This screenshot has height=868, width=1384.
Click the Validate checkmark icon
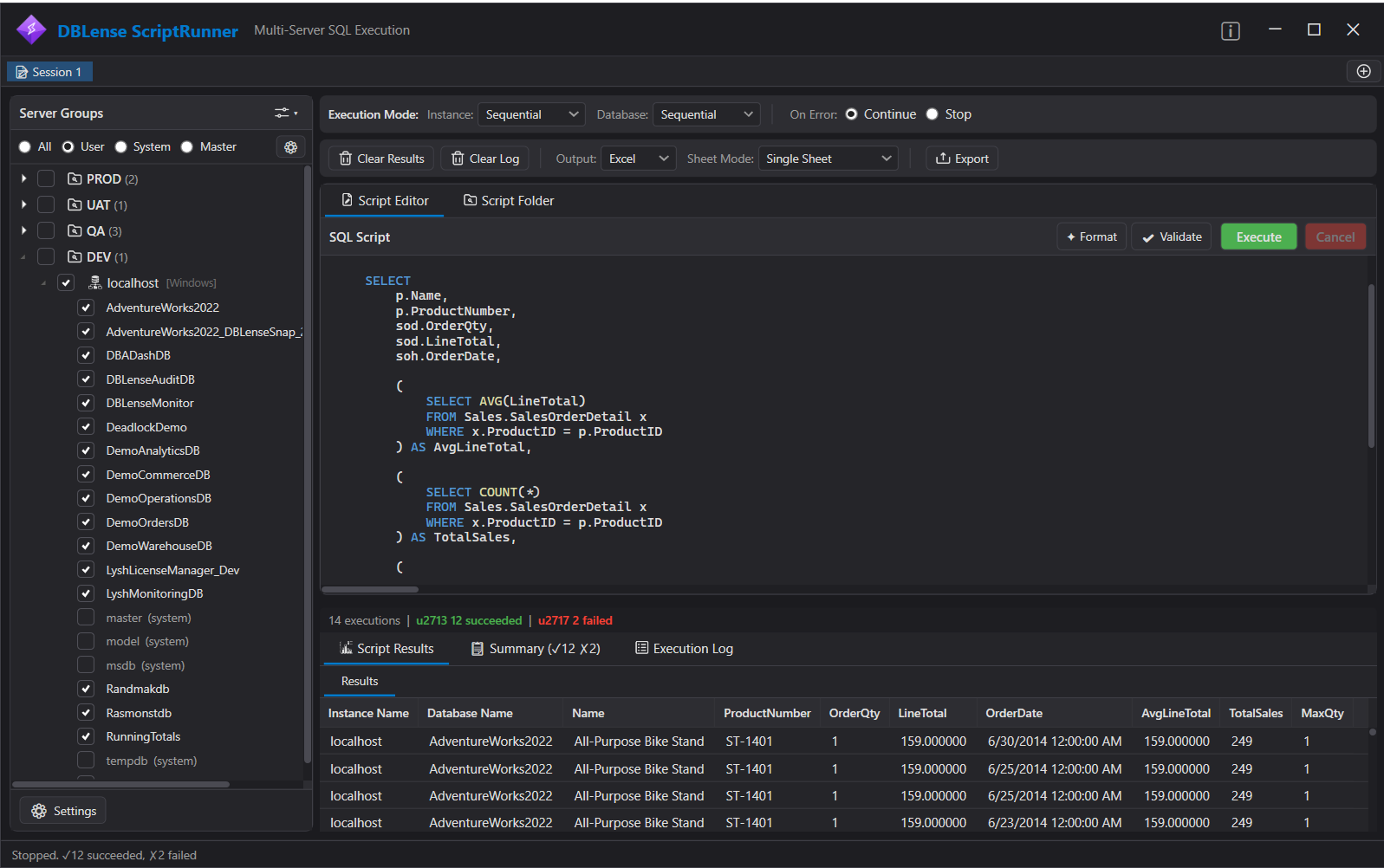(x=1148, y=237)
